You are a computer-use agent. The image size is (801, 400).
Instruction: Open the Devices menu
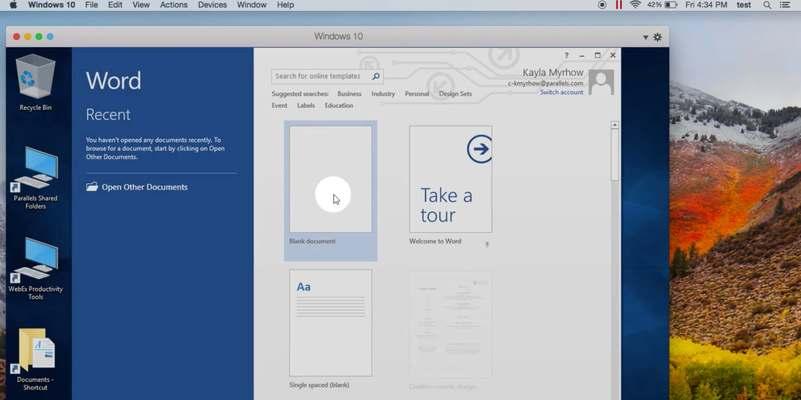click(213, 5)
